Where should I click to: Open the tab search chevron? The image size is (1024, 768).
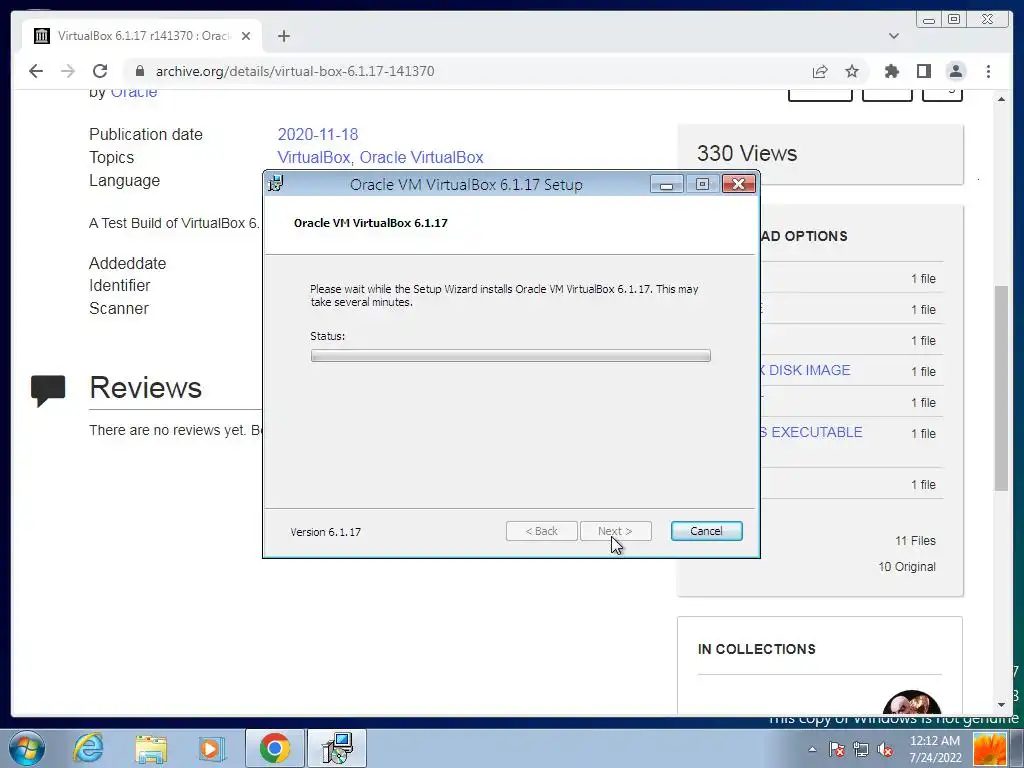(893, 36)
